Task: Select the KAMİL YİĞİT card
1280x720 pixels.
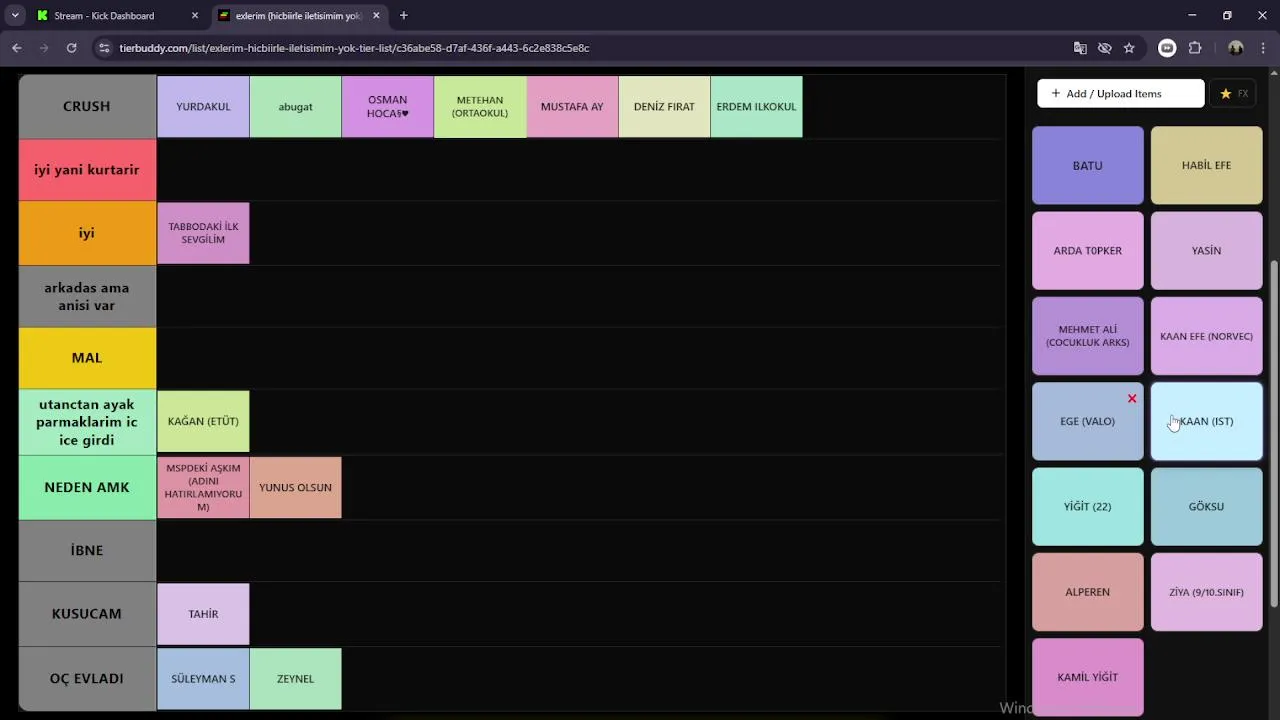Action: (1087, 677)
